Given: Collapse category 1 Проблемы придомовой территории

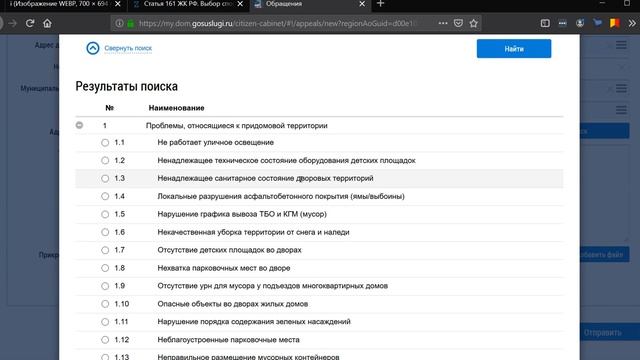Looking at the screenshot, I should [80, 125].
